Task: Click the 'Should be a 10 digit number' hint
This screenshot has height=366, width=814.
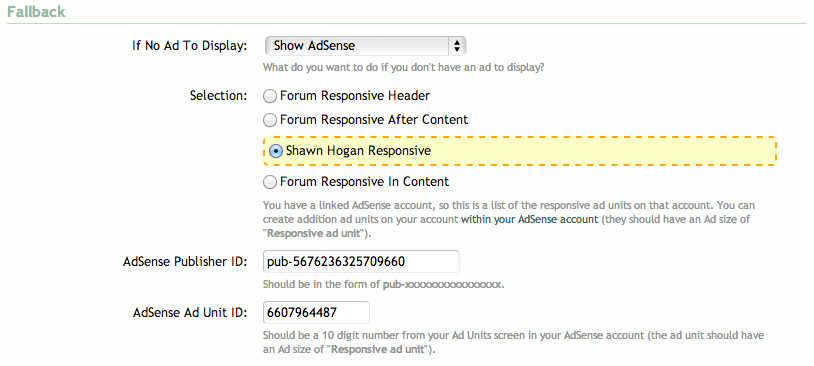Action: click(x=513, y=343)
